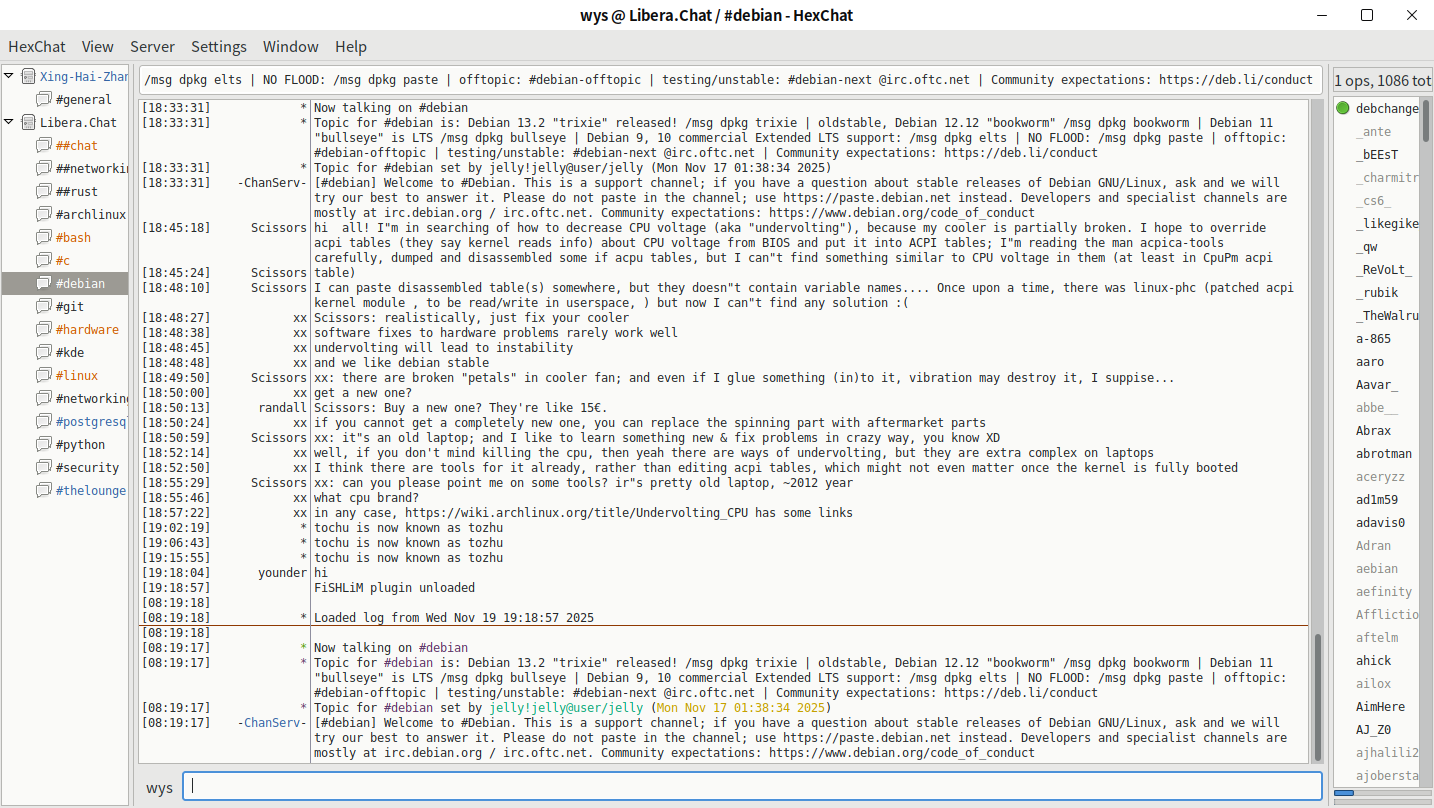Click the channel icon next to #linux
Viewport: 1434px width, 808px height.
point(43,376)
